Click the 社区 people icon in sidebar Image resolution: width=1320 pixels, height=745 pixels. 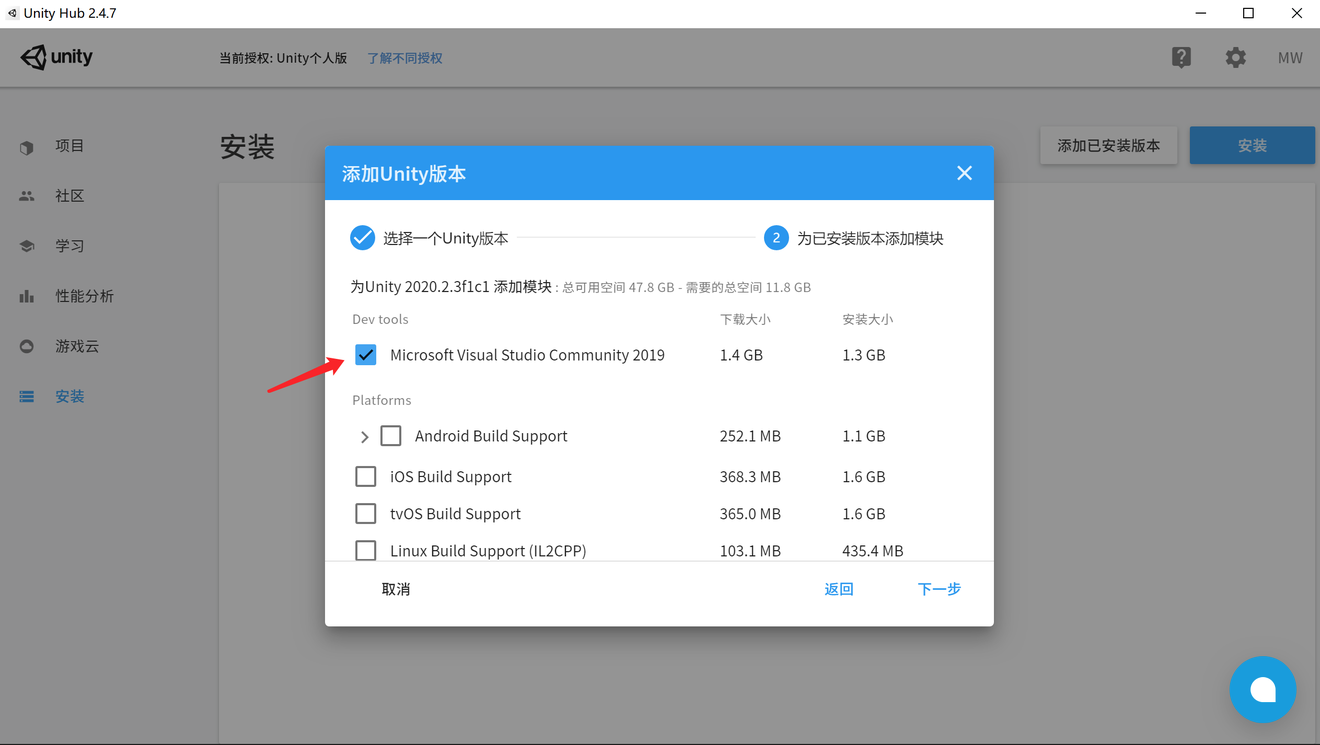[x=27, y=196]
